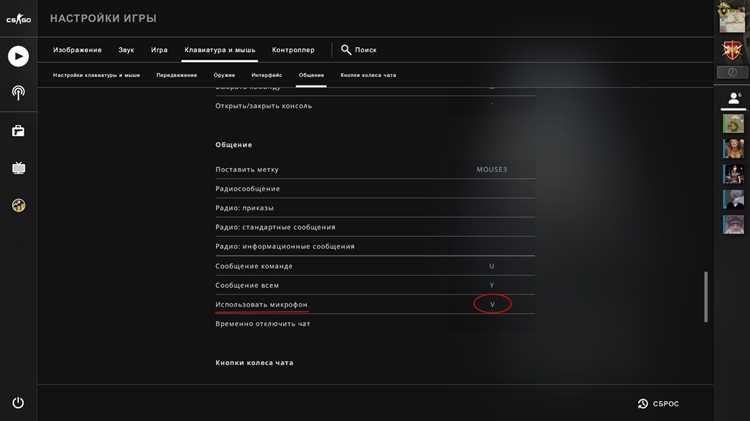Select the Радио: приказы binding row
750x421 pixels.
pos(375,208)
